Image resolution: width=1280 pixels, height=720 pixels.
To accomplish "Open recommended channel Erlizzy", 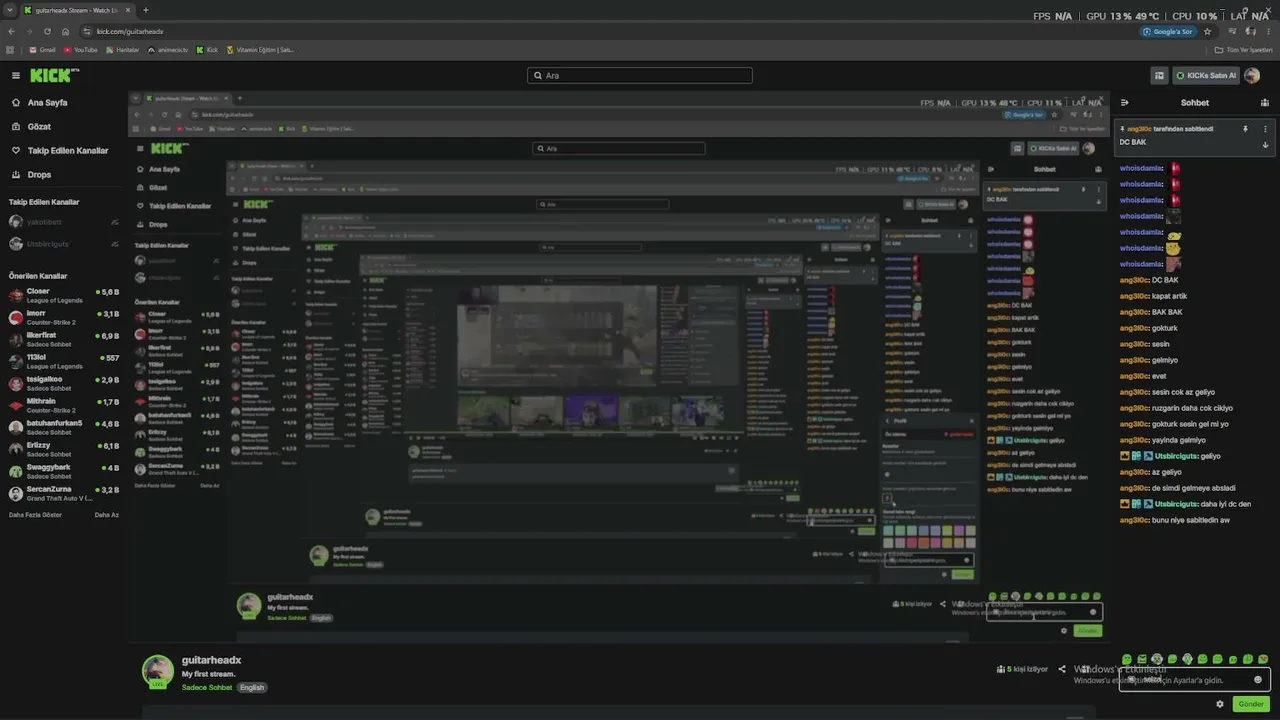I will pyautogui.click(x=64, y=449).
